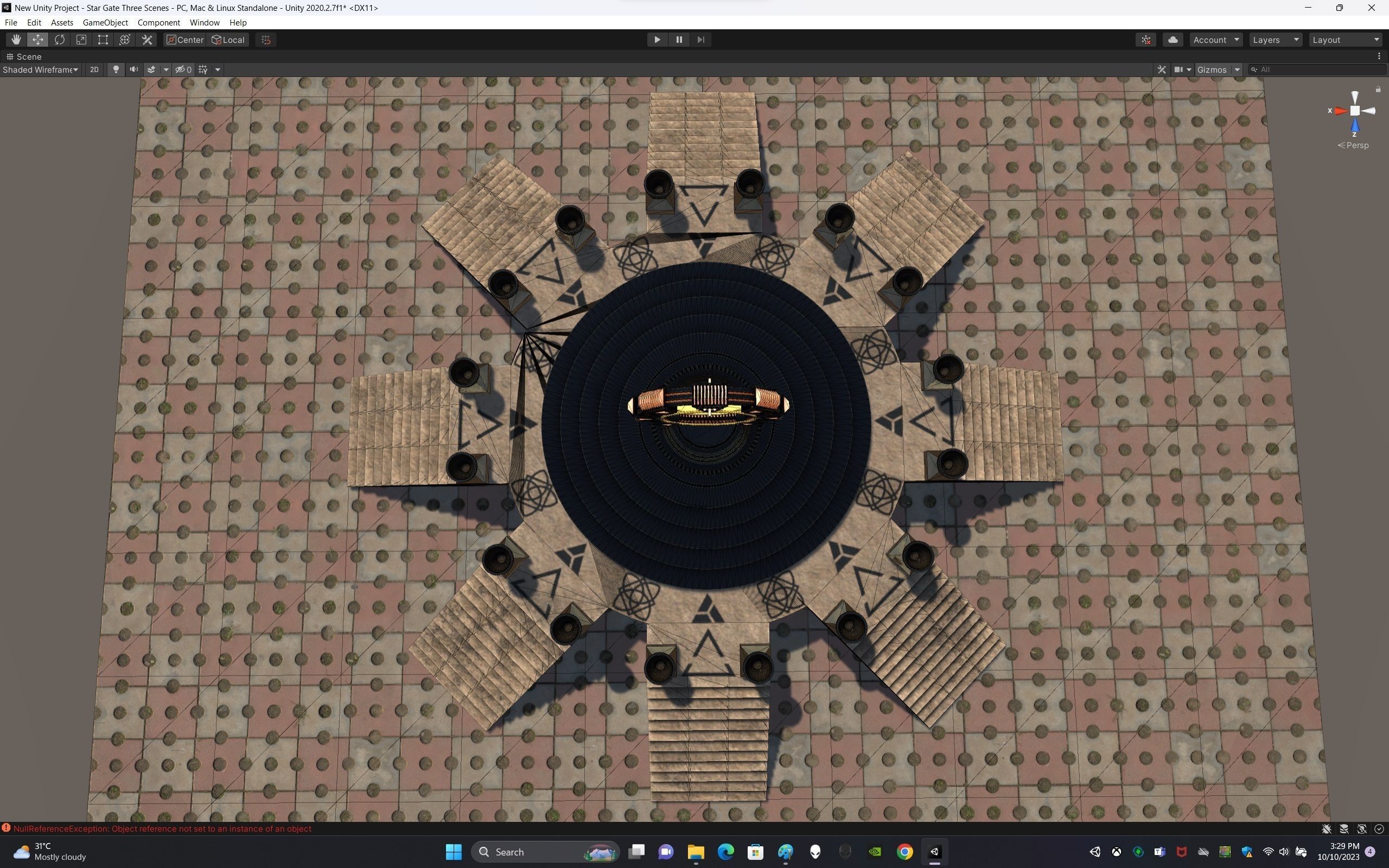Expand Shaded Wireframe draw mode dropdown
This screenshot has width=1389, height=868.
click(40, 69)
